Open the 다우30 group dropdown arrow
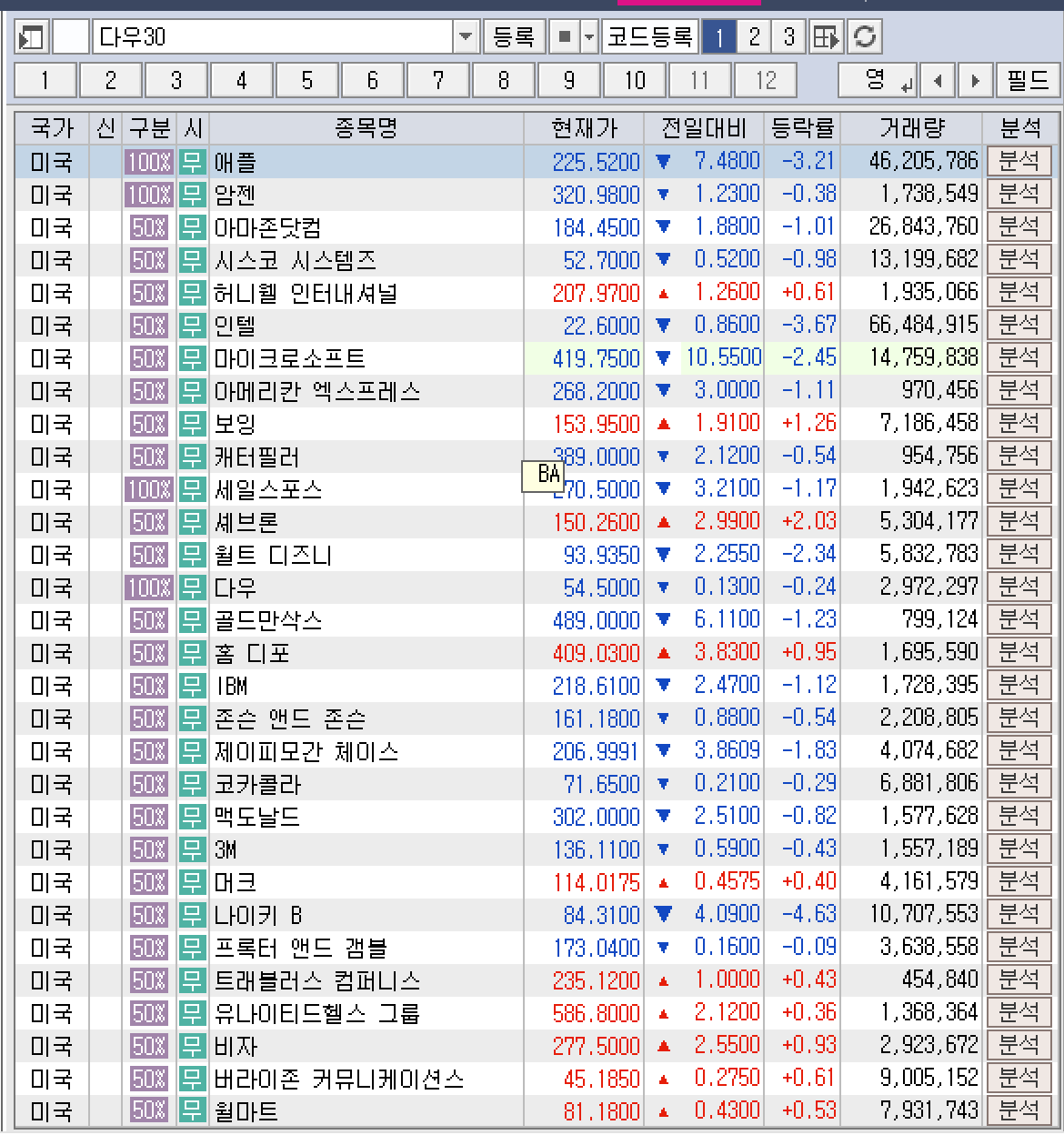This screenshot has height=1135, width=1064. click(x=466, y=37)
